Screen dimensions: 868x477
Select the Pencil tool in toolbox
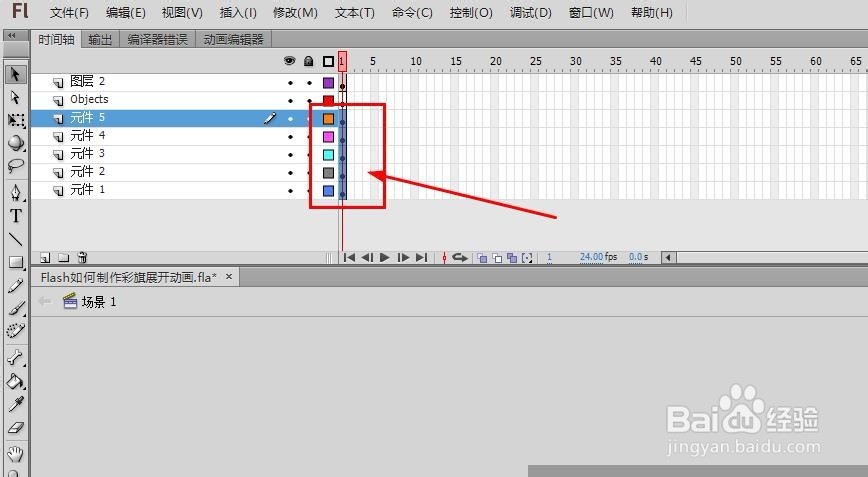16,286
